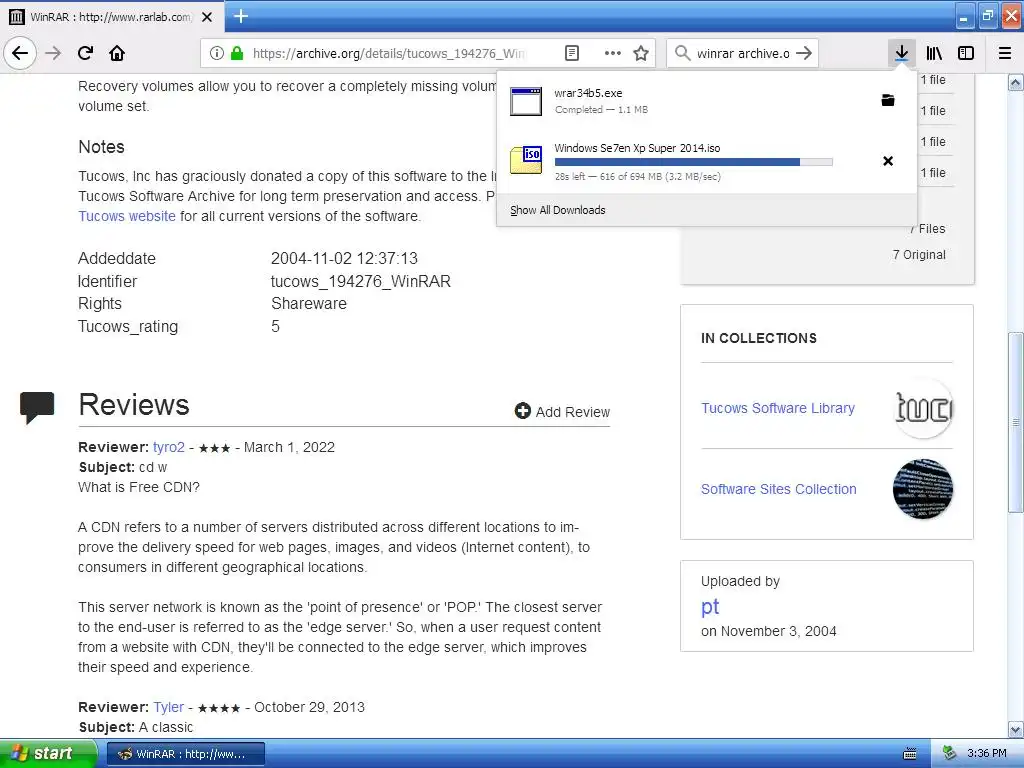Click the Tucows_rating value 5

(x=276, y=327)
